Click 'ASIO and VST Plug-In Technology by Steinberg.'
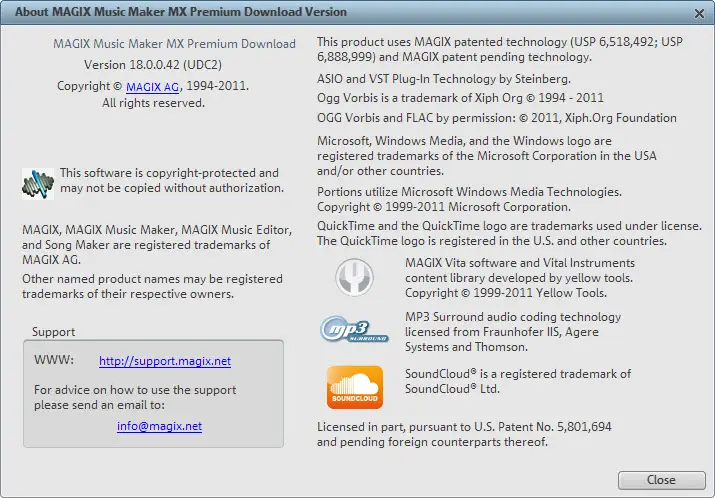The image size is (715, 498). tap(444, 79)
